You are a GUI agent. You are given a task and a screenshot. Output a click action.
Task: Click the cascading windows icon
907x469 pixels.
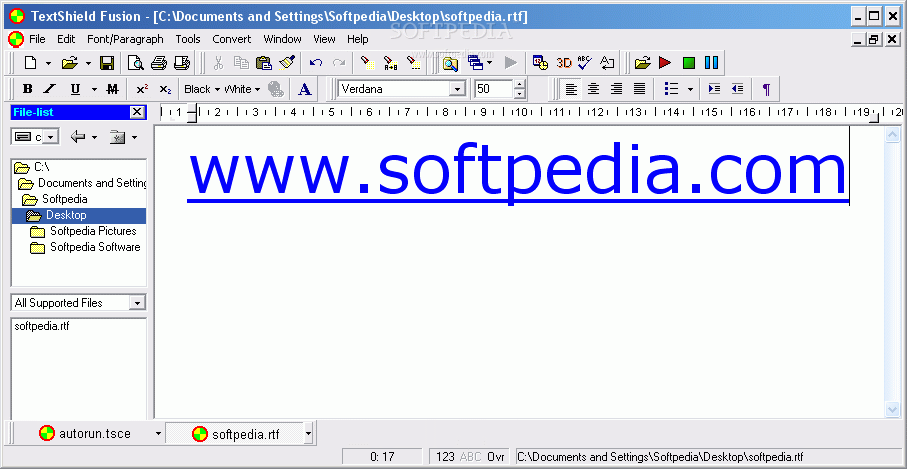tap(475, 62)
